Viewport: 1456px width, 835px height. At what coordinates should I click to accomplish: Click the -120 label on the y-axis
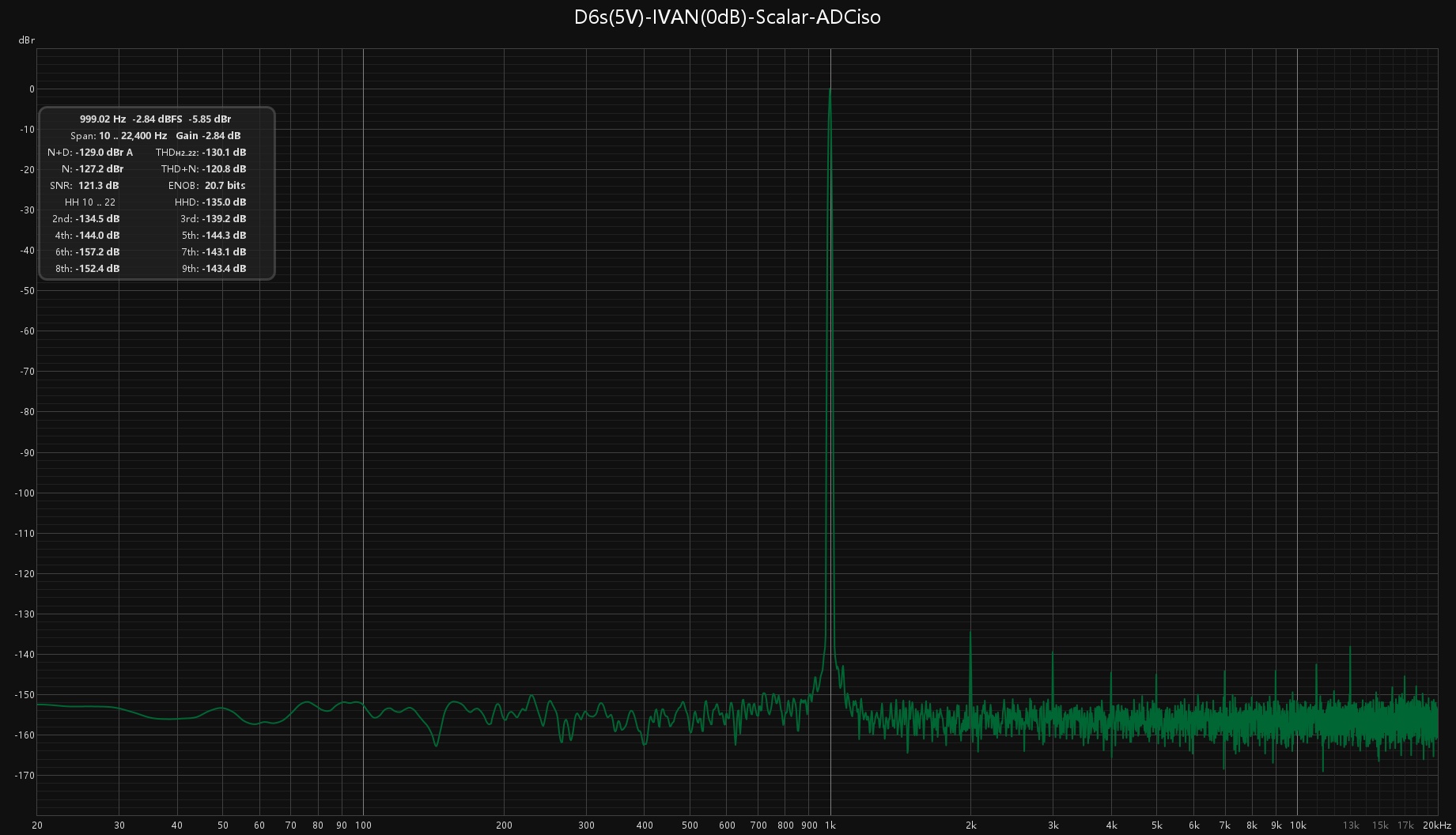(25, 574)
